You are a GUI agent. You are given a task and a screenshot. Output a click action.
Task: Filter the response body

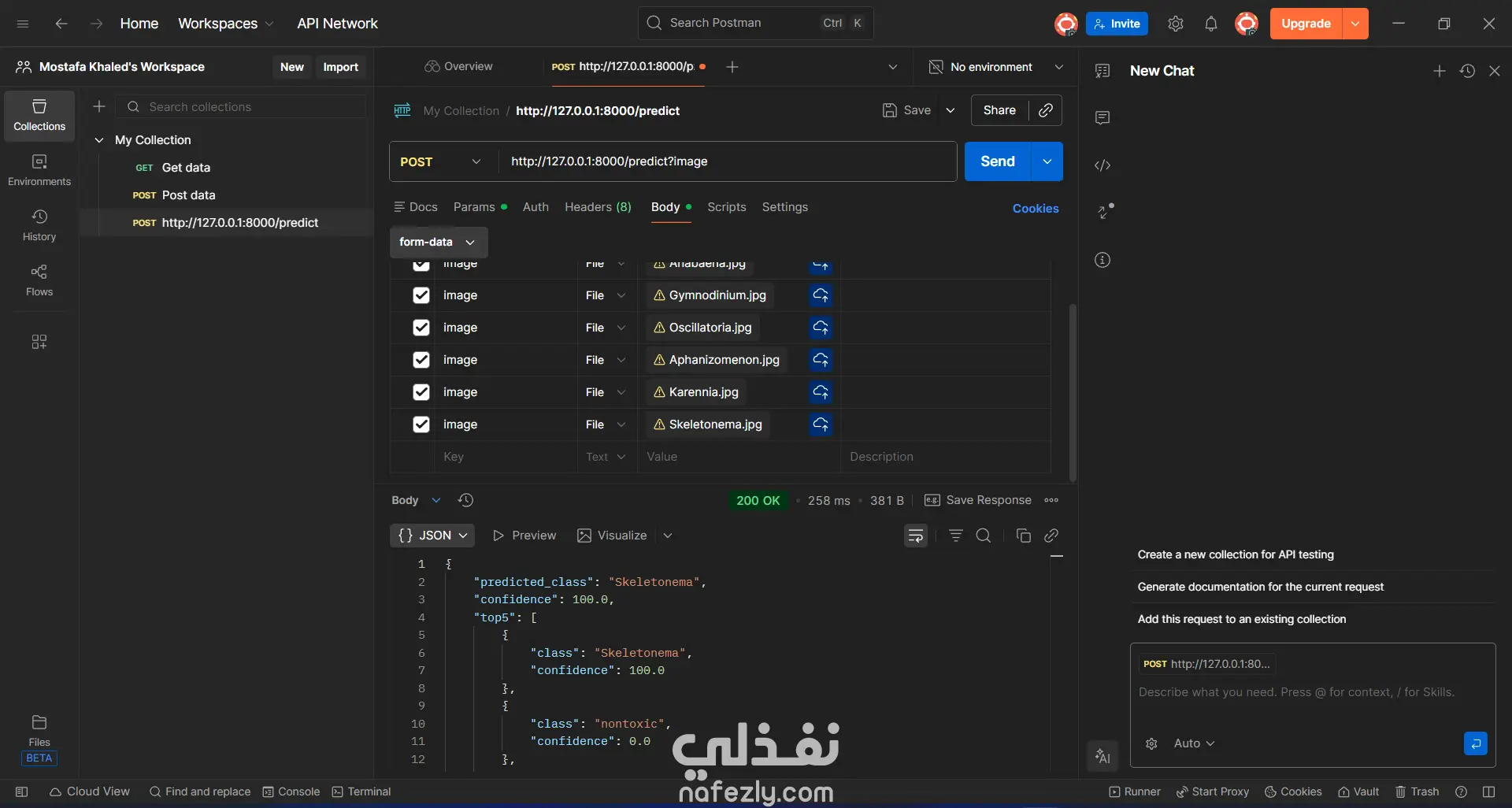coord(956,536)
